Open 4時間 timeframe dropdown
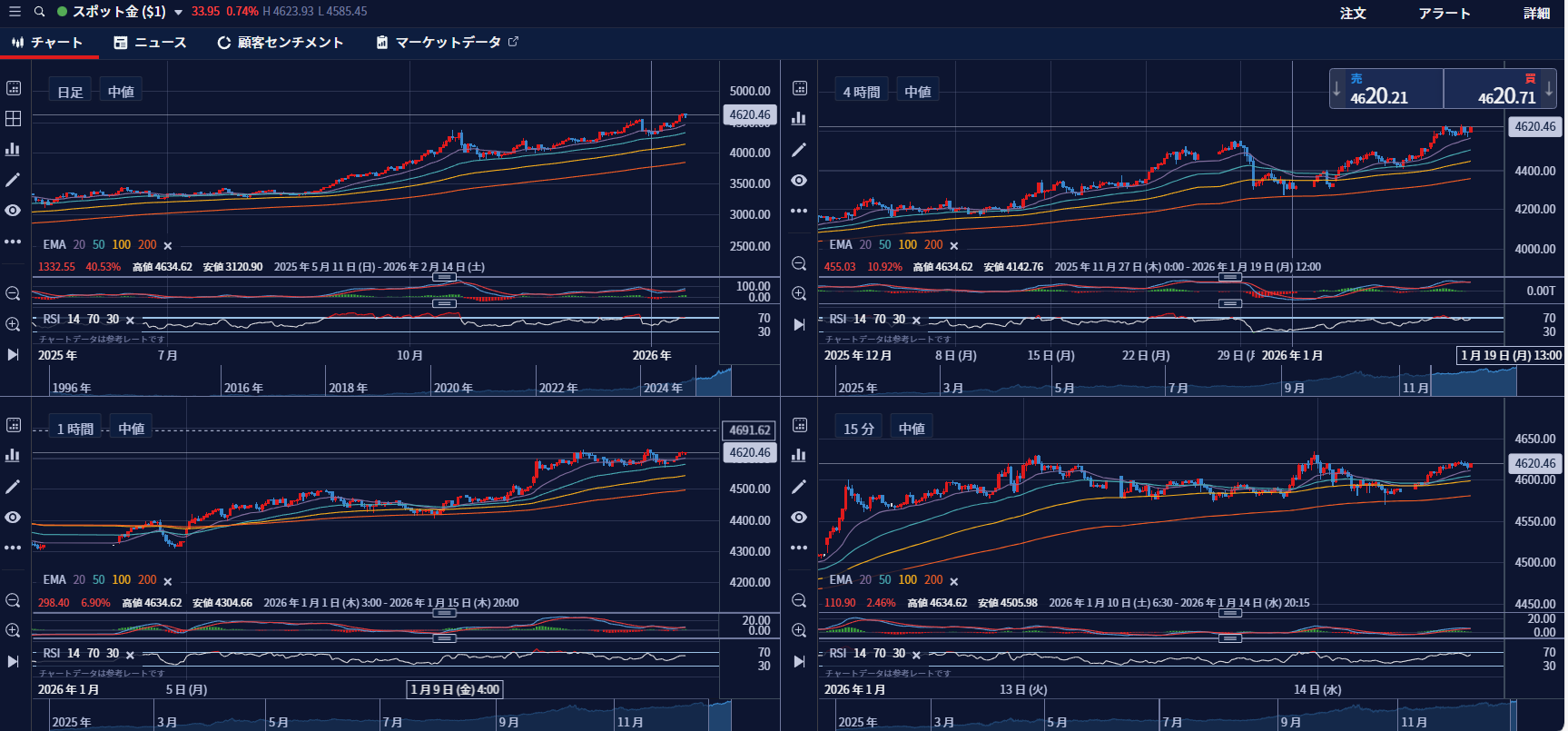Viewport: 1568px width, 731px height. coord(862,92)
